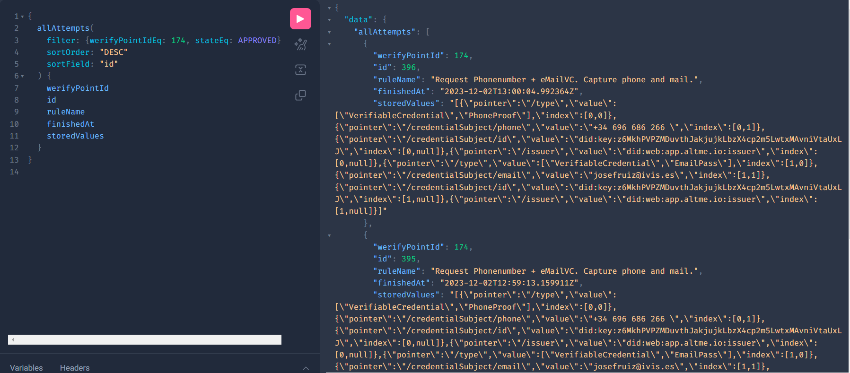Viewport: 850px width, 373px height.
Task: Fold the root object in the response
Action: (x=329, y=8)
